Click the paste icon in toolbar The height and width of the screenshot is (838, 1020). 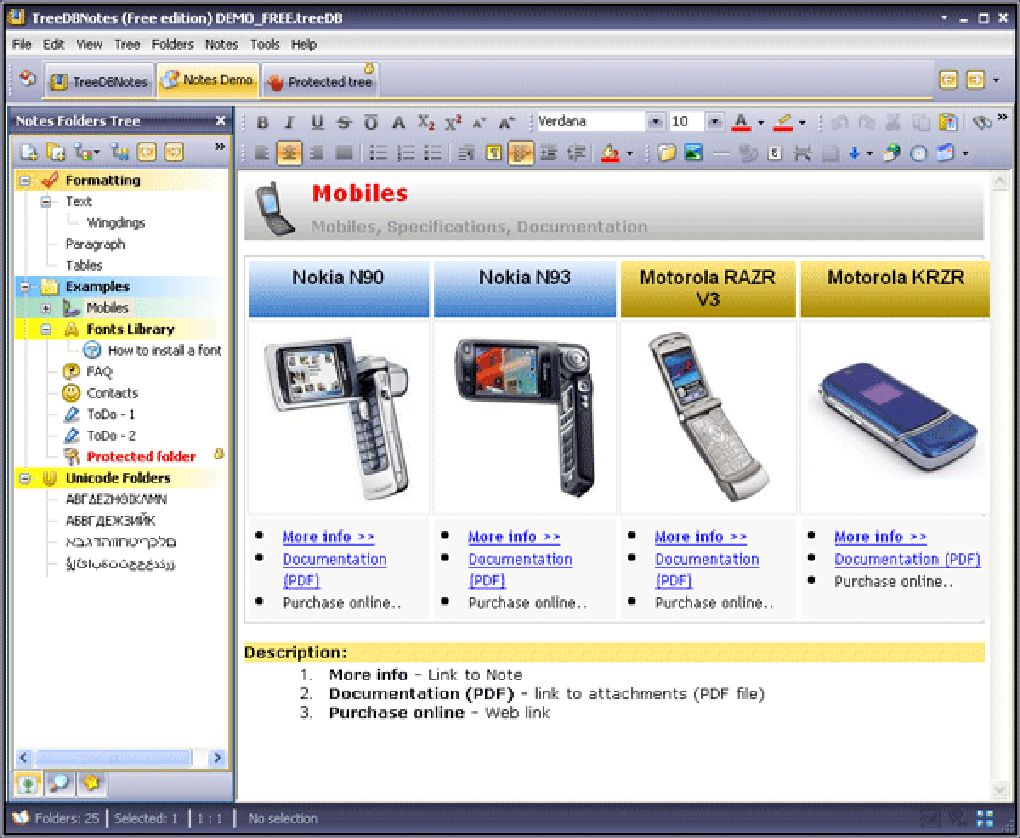948,122
